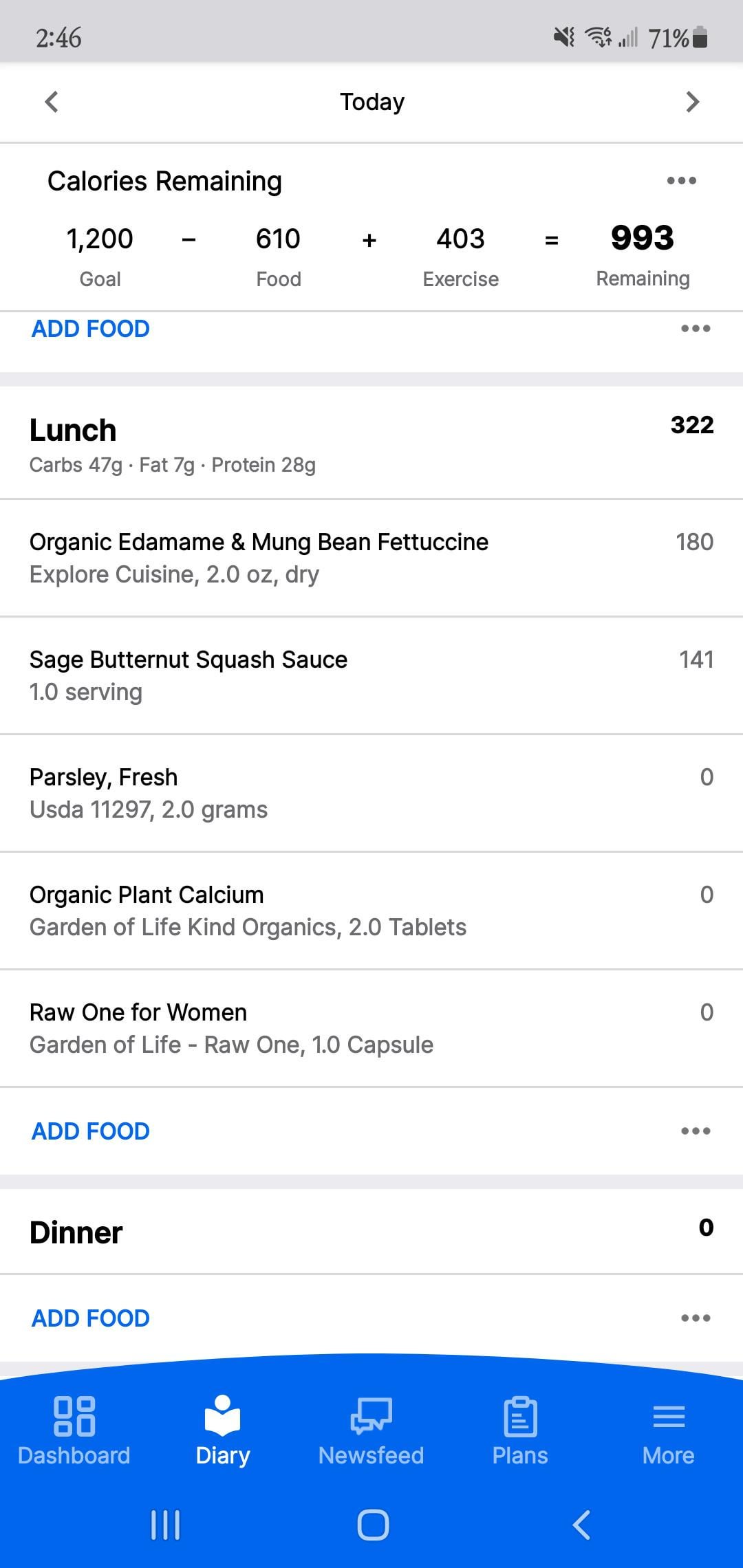Open Dinner section more options
The image size is (743, 1568).
[696, 1318]
